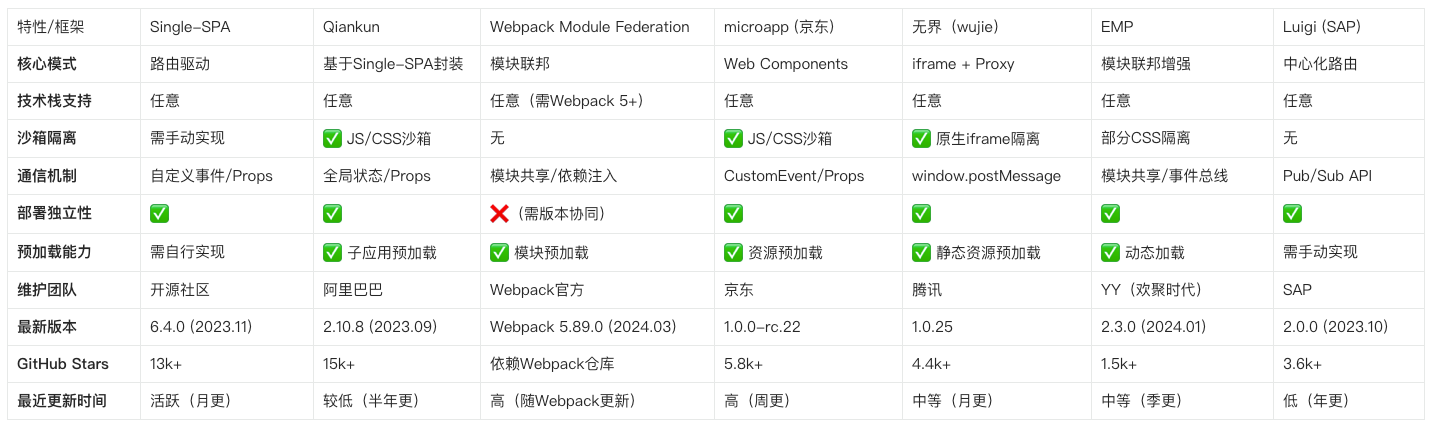Click Single-SPA's 部署独立性 checkmark

(x=159, y=214)
